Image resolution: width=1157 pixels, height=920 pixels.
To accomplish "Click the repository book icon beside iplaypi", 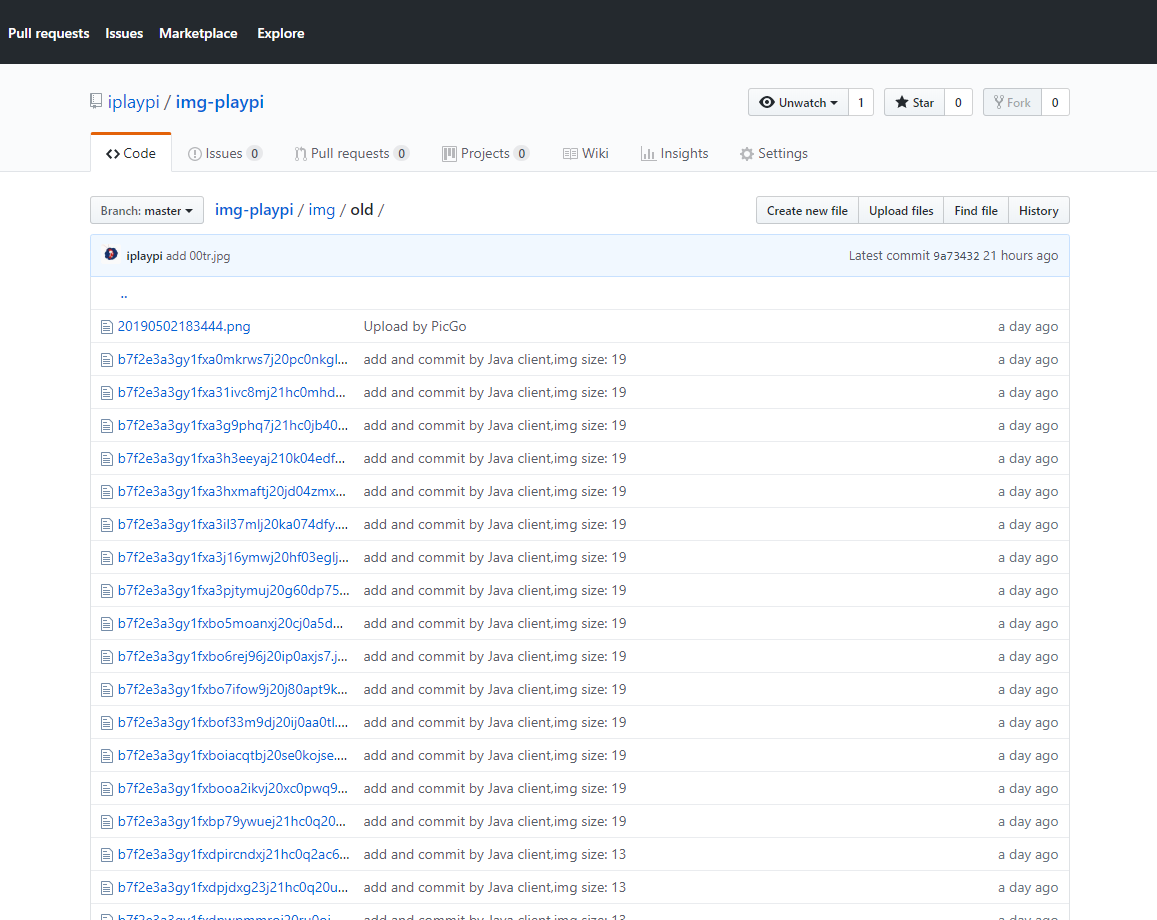I will click(x=96, y=101).
